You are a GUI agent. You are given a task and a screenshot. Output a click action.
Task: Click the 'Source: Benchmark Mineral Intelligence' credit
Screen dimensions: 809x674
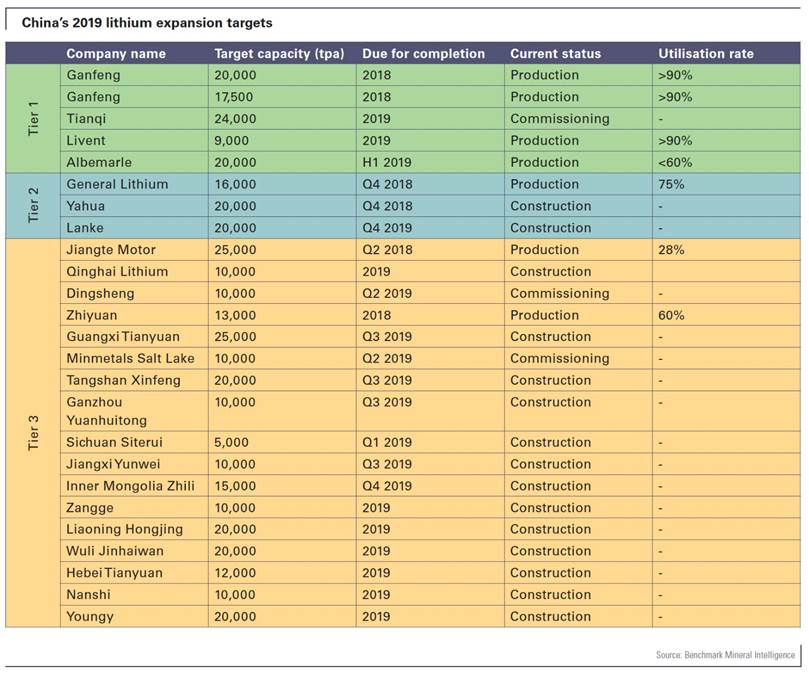[725, 655]
